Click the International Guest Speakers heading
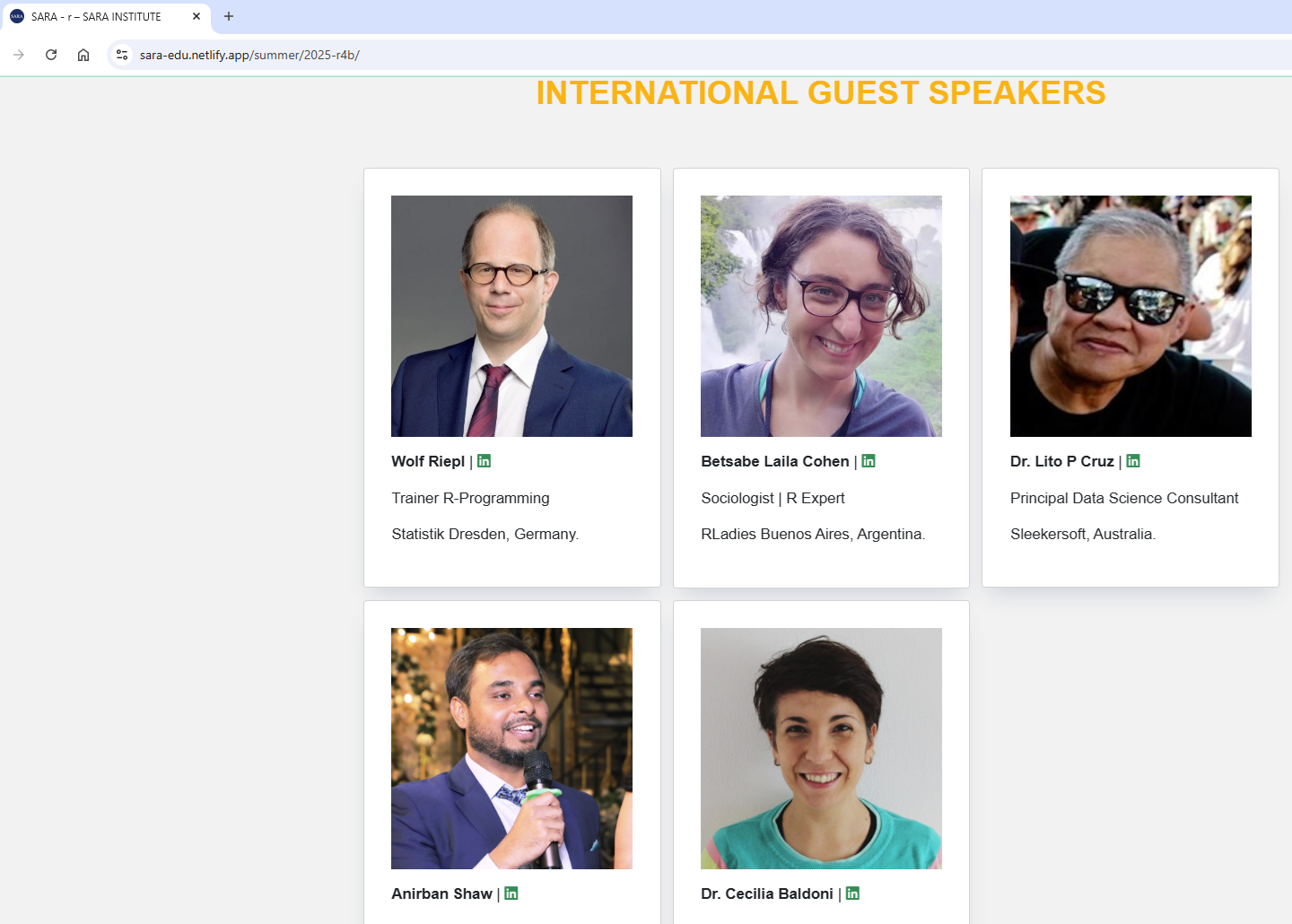Screen dimensions: 1292x924 820,93
